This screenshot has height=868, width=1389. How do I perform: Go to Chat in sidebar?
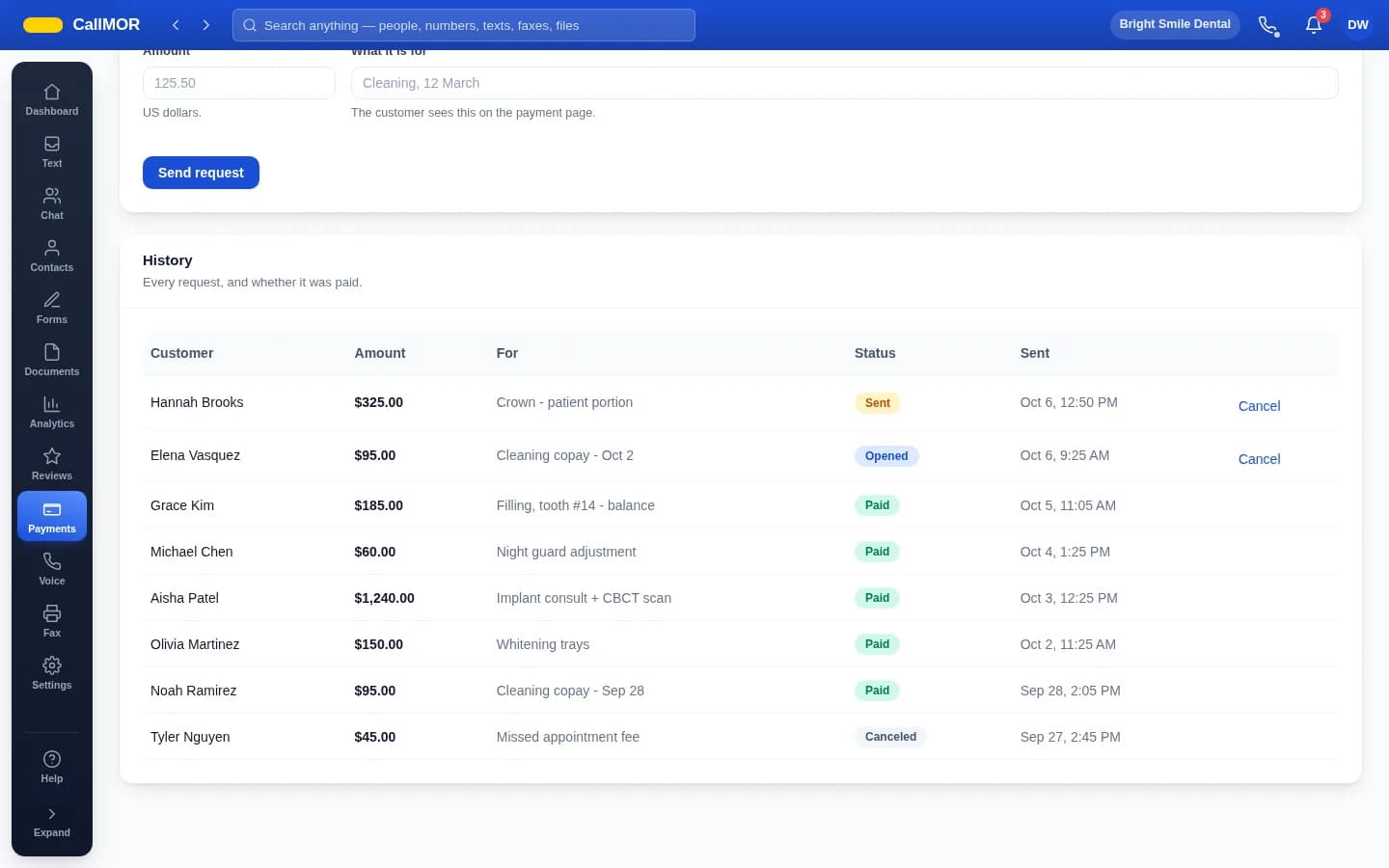coord(52,204)
